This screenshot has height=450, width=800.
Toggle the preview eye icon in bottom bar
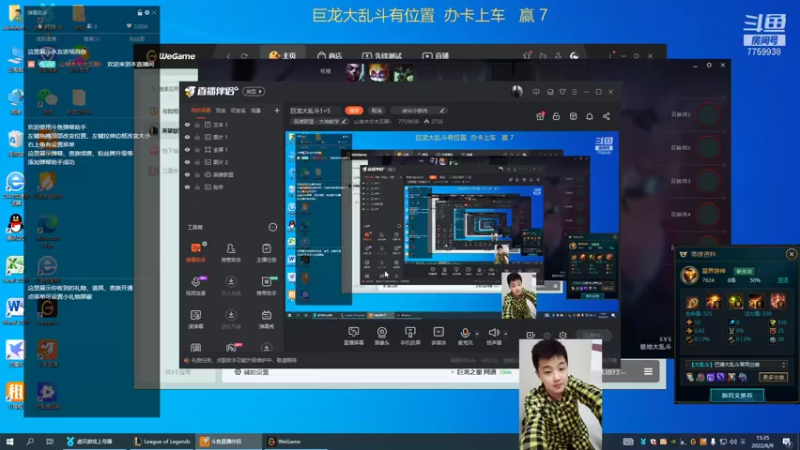click(547, 335)
